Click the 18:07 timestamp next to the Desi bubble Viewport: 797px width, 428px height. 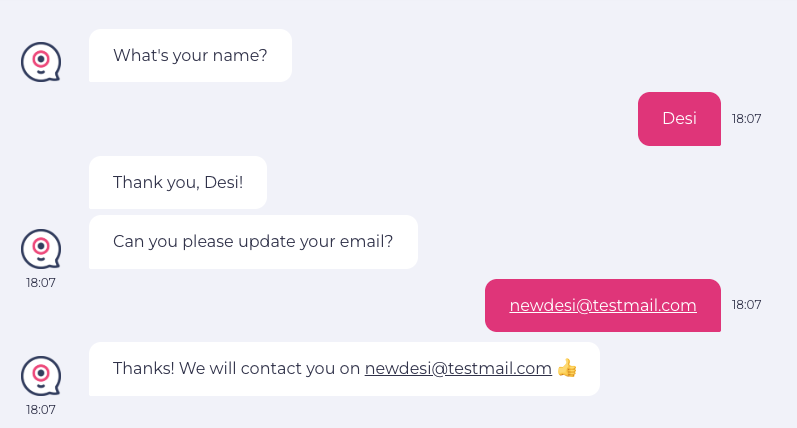[746, 118]
